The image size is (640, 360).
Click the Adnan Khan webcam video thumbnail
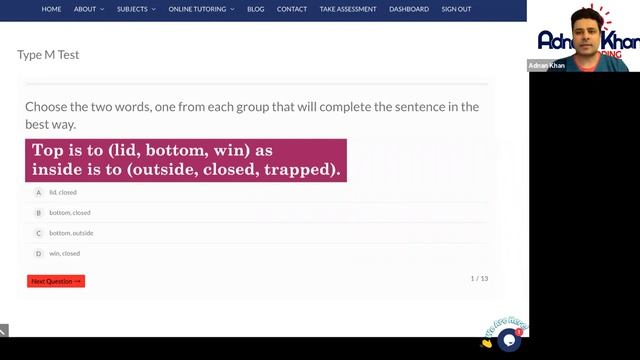[584, 36]
